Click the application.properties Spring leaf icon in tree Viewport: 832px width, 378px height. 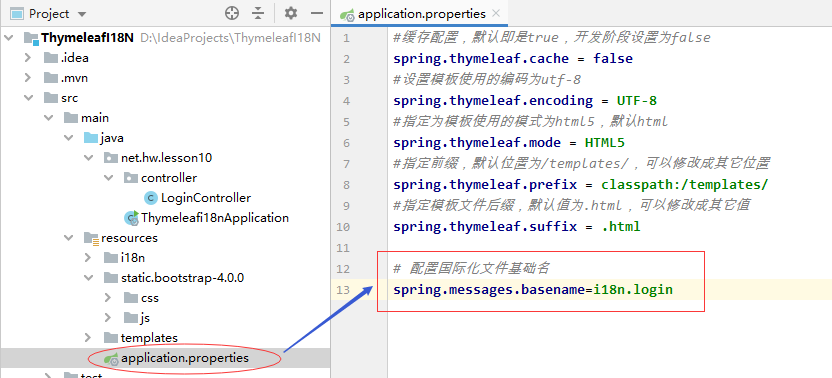[111, 358]
